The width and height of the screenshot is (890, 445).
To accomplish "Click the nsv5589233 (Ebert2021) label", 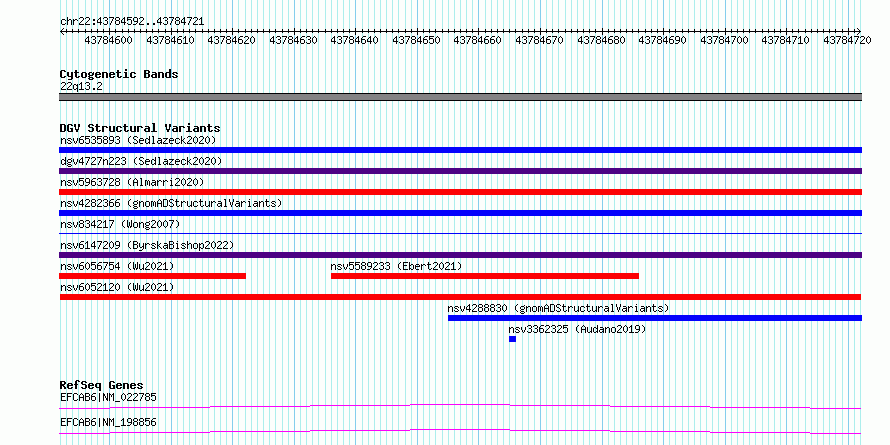I will [396, 266].
